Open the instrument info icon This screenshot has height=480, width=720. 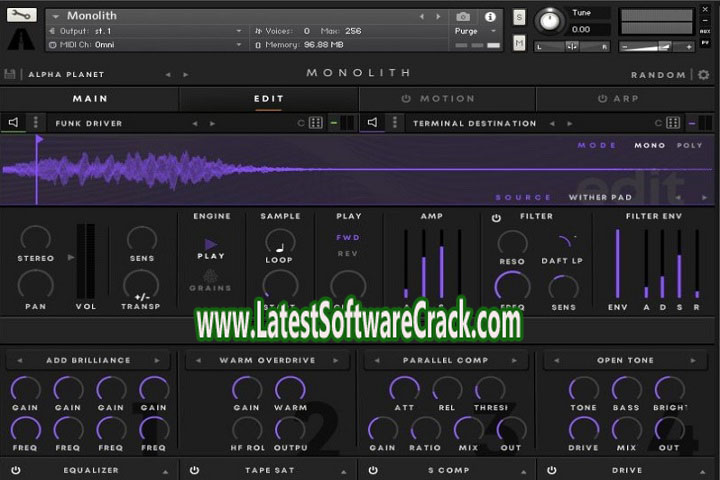(490, 17)
